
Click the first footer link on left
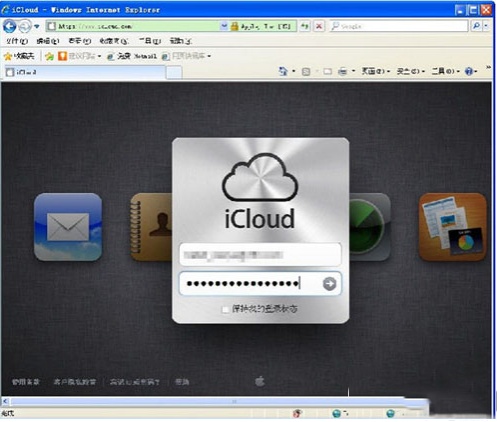tap(26, 382)
